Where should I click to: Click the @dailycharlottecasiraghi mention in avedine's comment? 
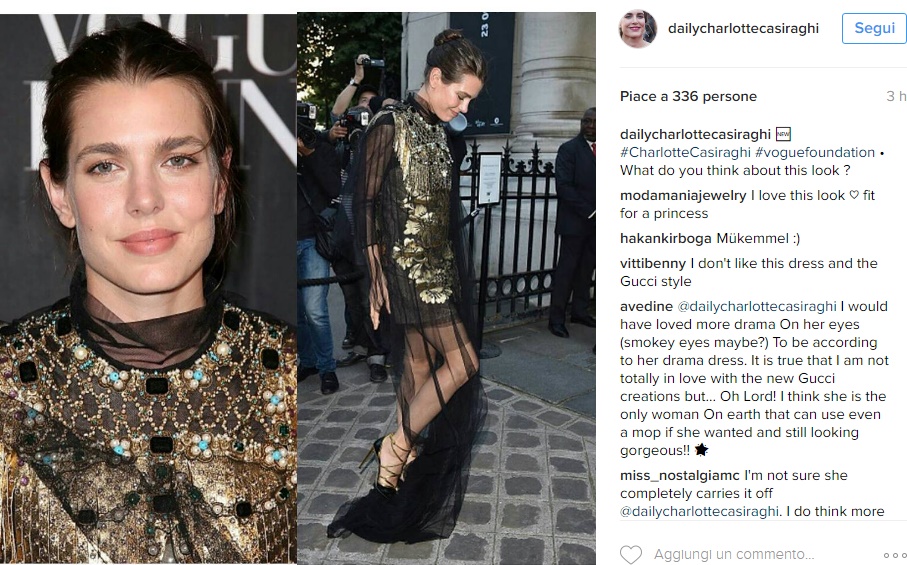757,306
